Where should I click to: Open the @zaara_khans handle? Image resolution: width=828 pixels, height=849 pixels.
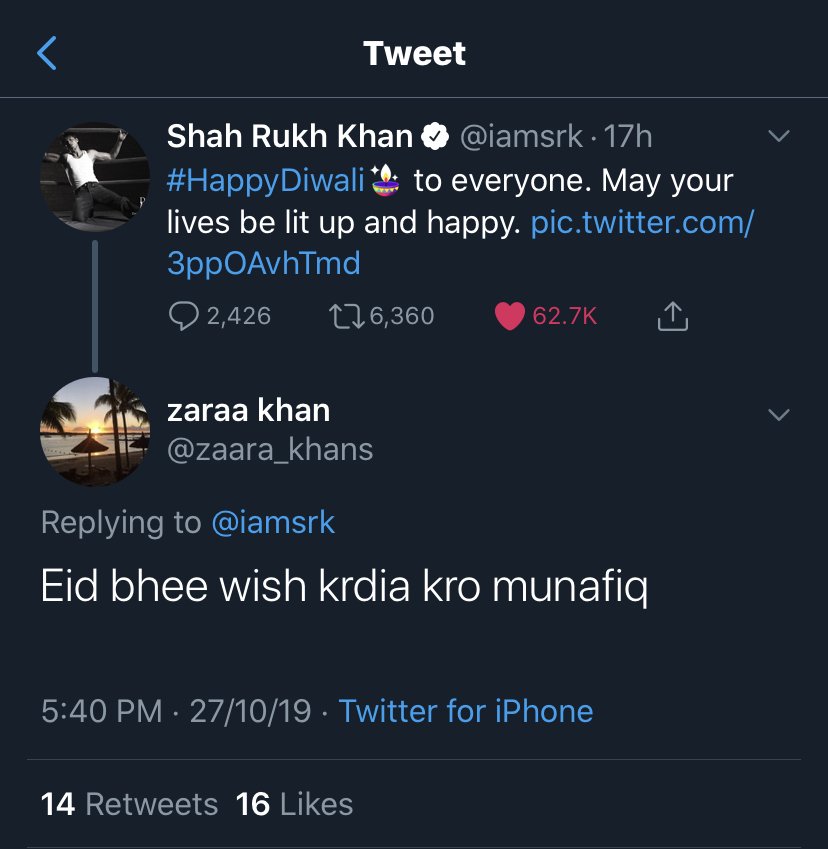(270, 450)
